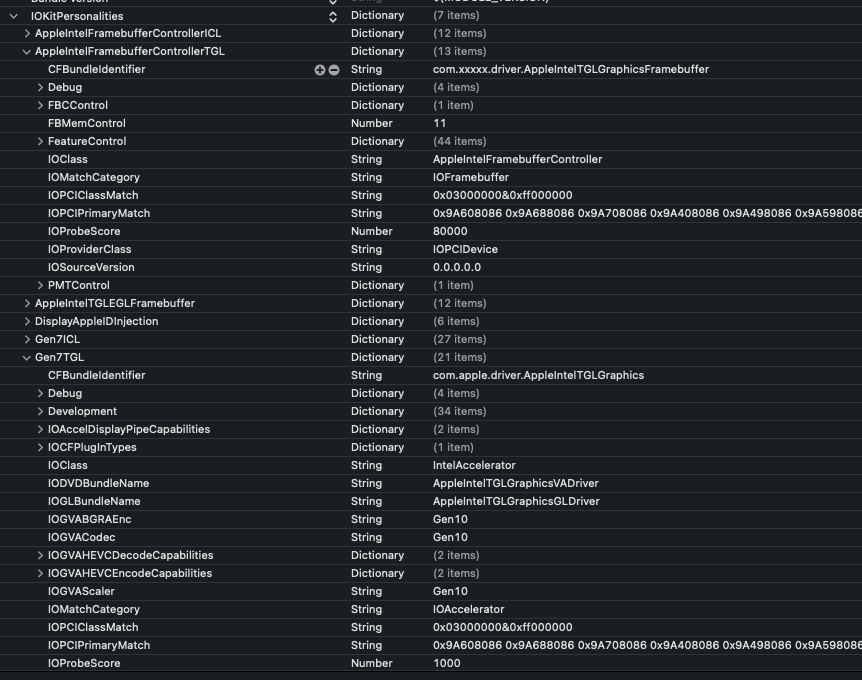Expand the PMTControl dictionary
This screenshot has width=862, height=680.
40,285
